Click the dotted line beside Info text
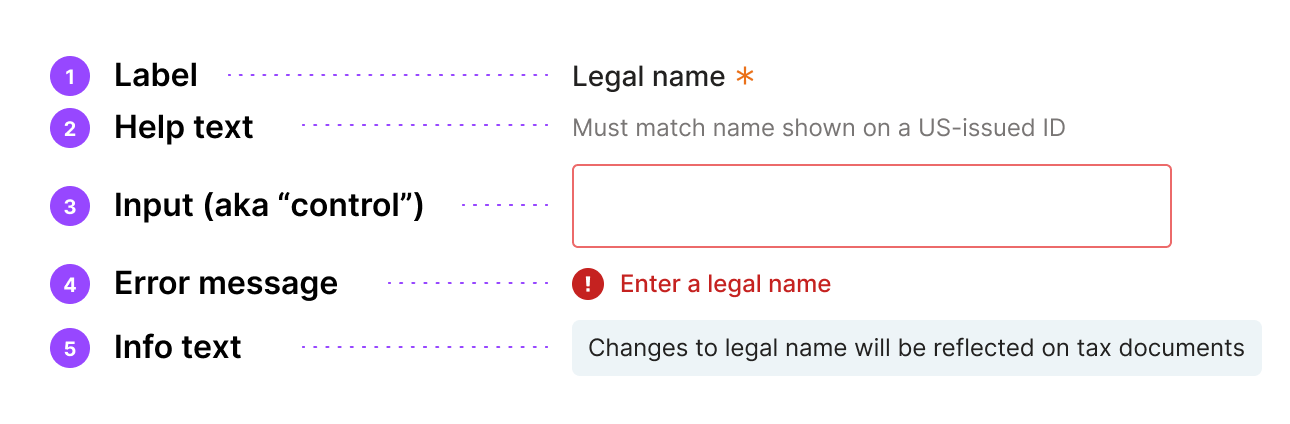The height and width of the screenshot is (424, 1290). [x=425, y=347]
